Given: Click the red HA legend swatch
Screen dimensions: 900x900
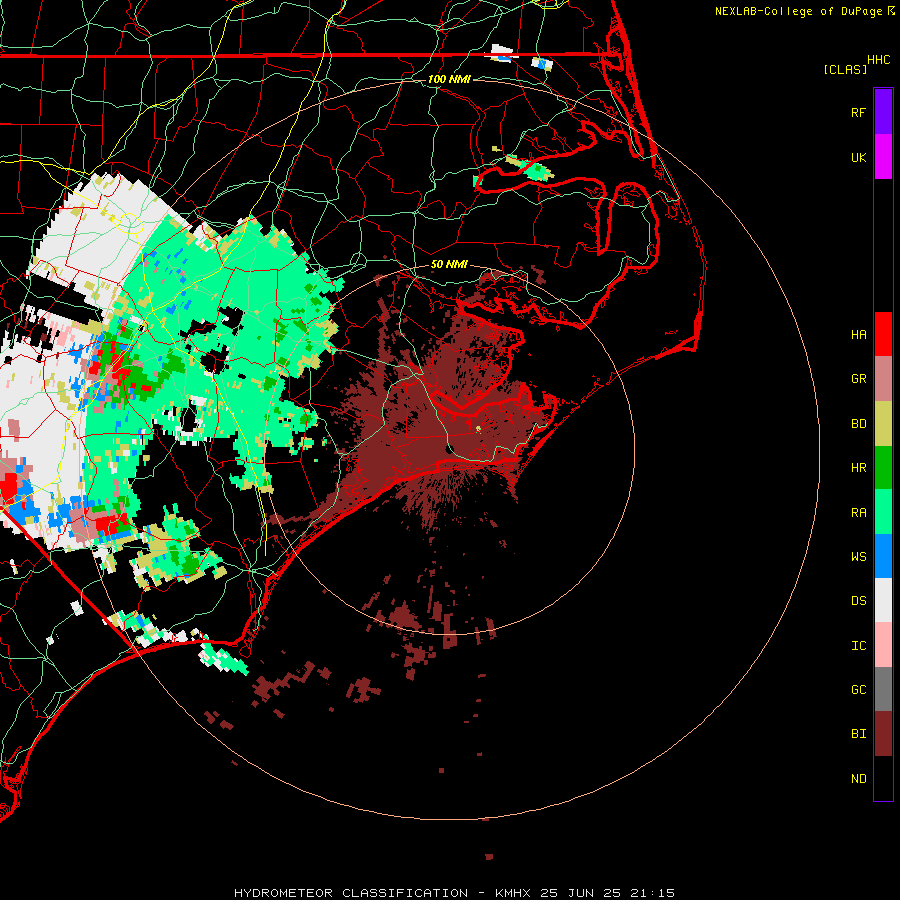Looking at the screenshot, I should (x=883, y=334).
